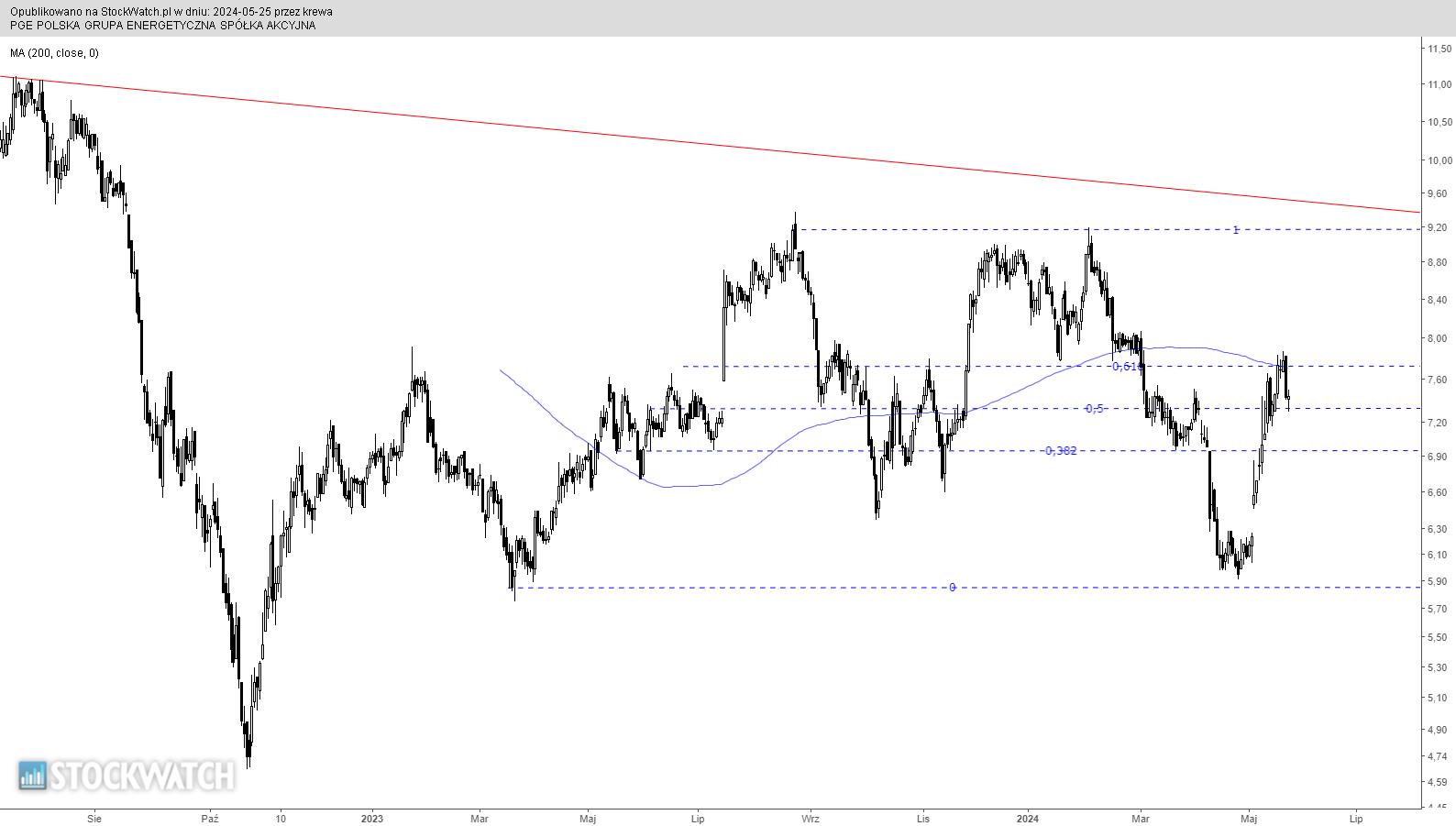The width and height of the screenshot is (1456, 826).
Task: Click the 10,00 price axis value
Action: point(1439,161)
